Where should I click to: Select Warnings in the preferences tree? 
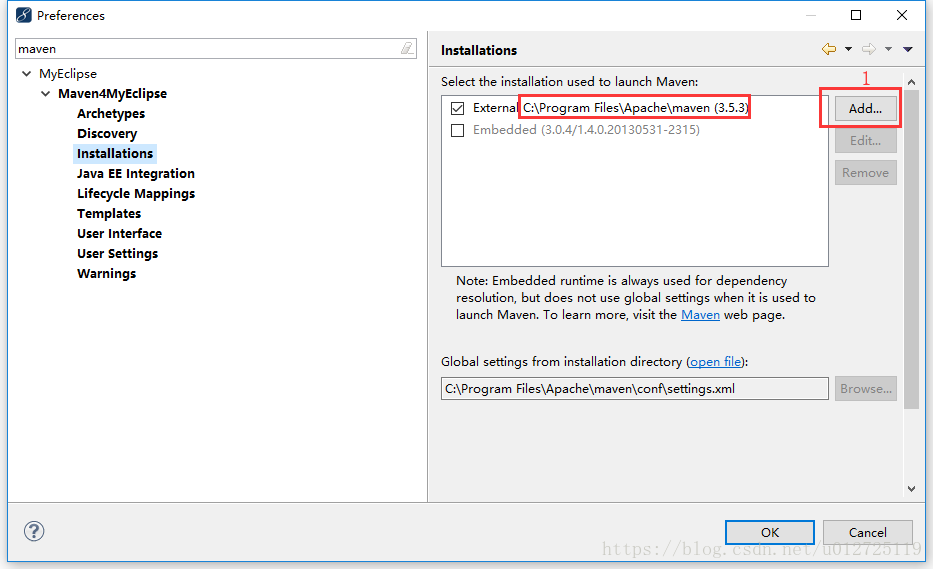pos(107,274)
